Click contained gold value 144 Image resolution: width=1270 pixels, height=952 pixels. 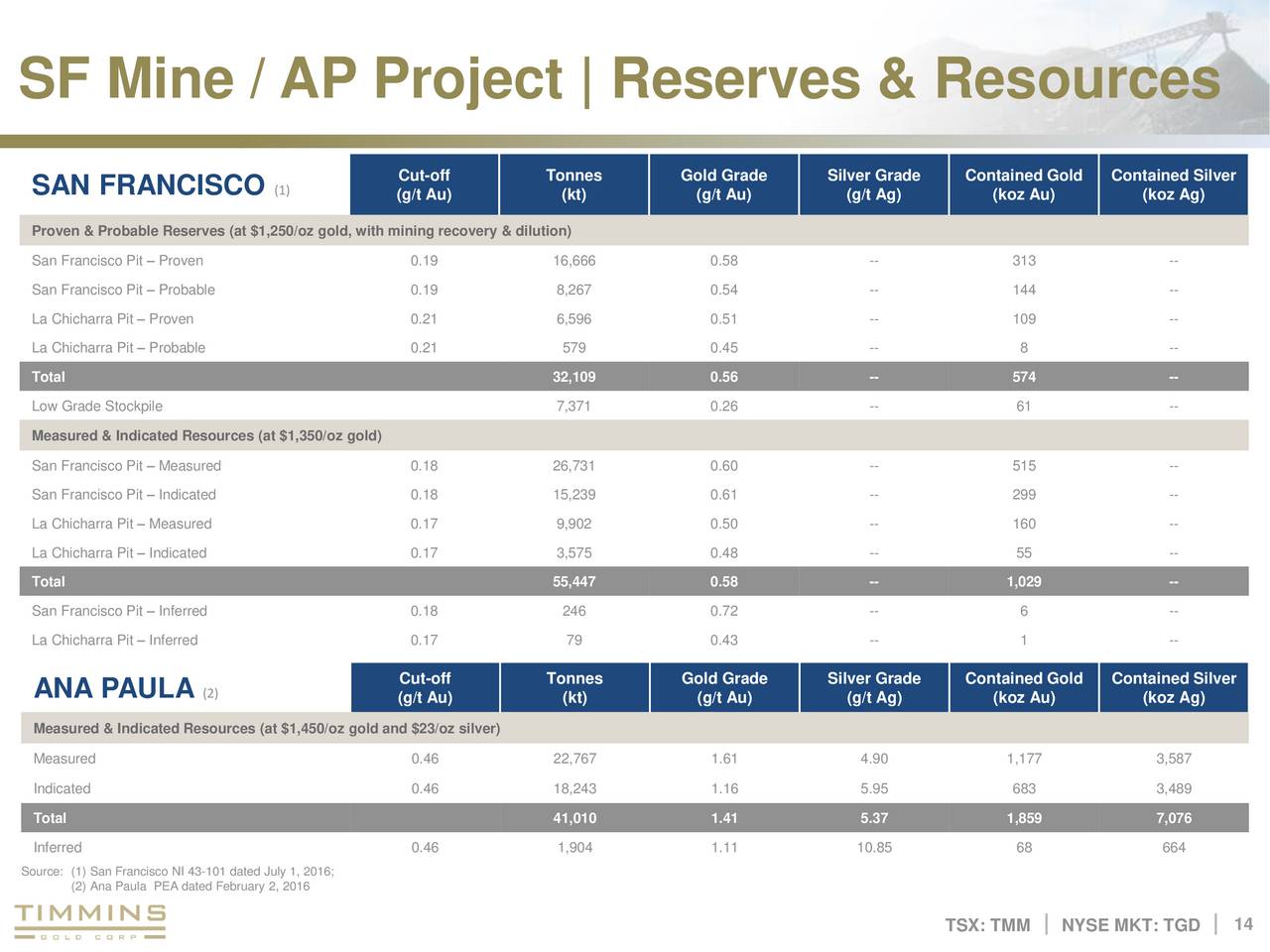[1024, 290]
